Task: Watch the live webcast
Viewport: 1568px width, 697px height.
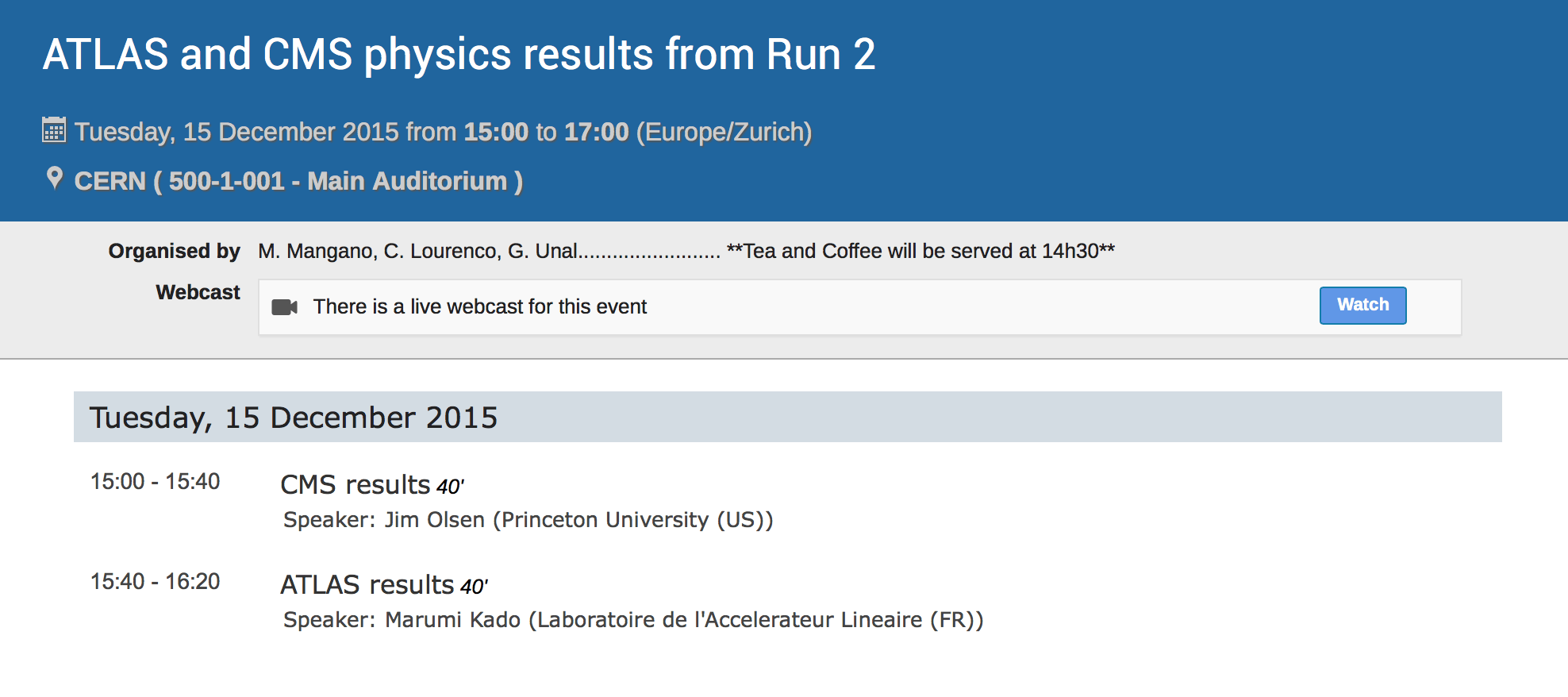Action: (1362, 306)
